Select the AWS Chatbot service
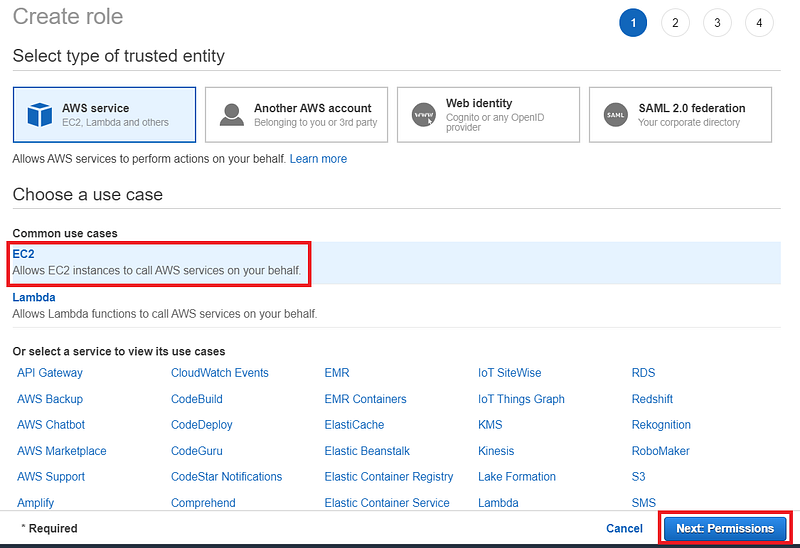The height and width of the screenshot is (548, 800). (51, 425)
